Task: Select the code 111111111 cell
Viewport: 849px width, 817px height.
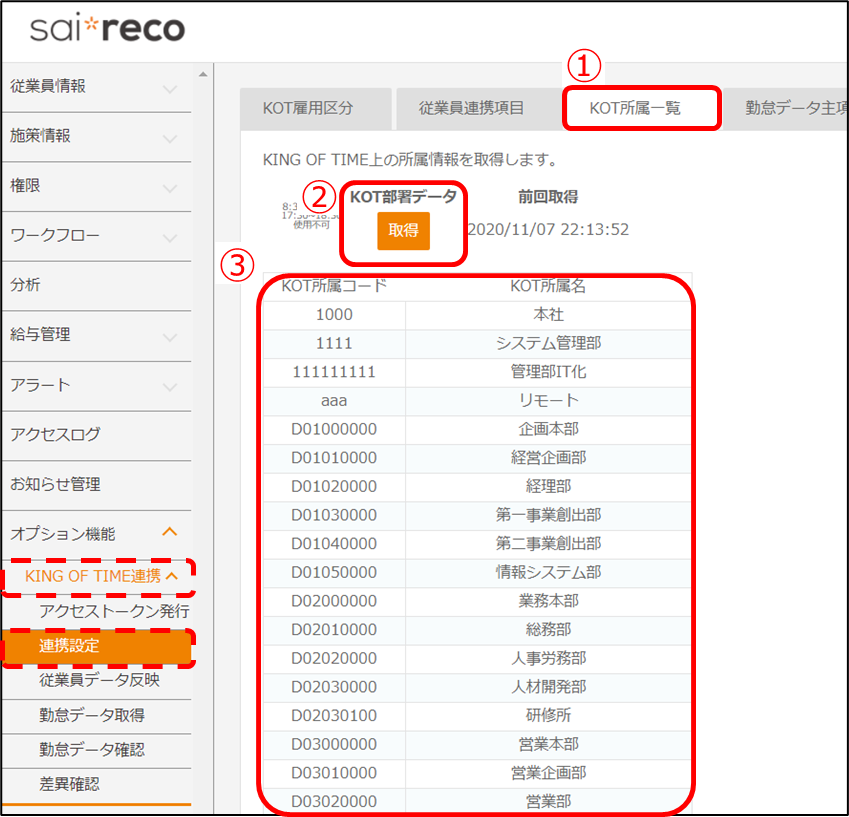Action: (334, 372)
